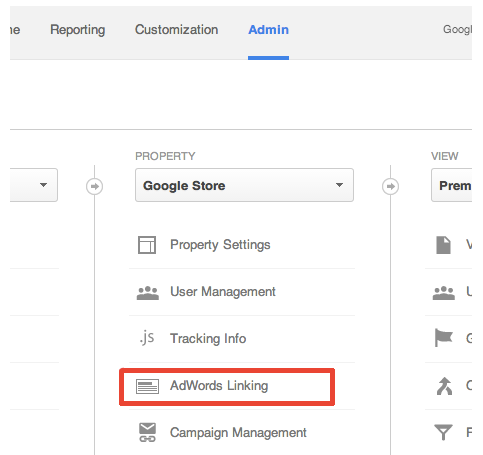The width and height of the screenshot is (483, 455).
Task: Click the merge arrows icon in View column
Action: pyautogui.click(x=444, y=386)
